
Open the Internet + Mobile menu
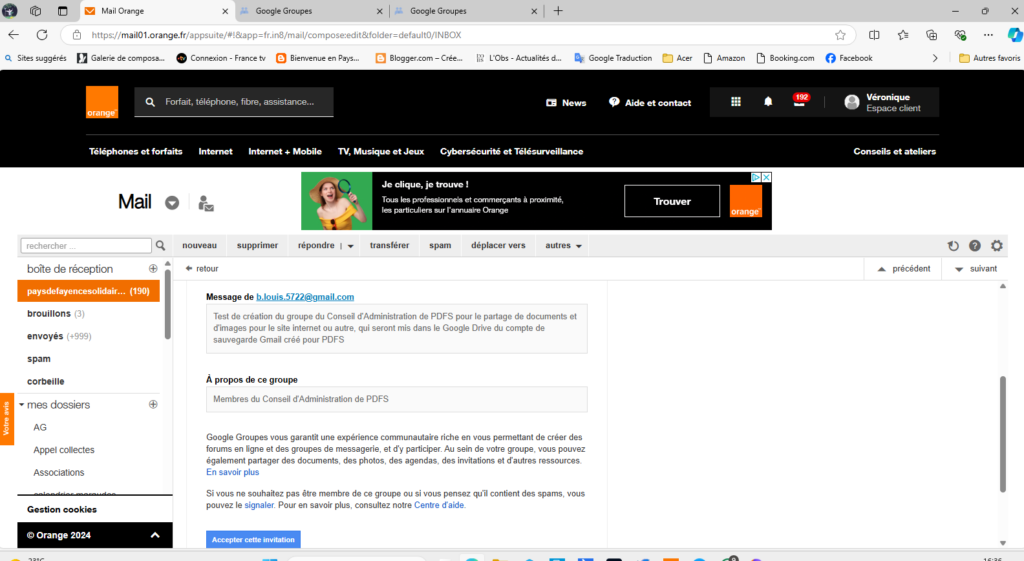(x=285, y=151)
